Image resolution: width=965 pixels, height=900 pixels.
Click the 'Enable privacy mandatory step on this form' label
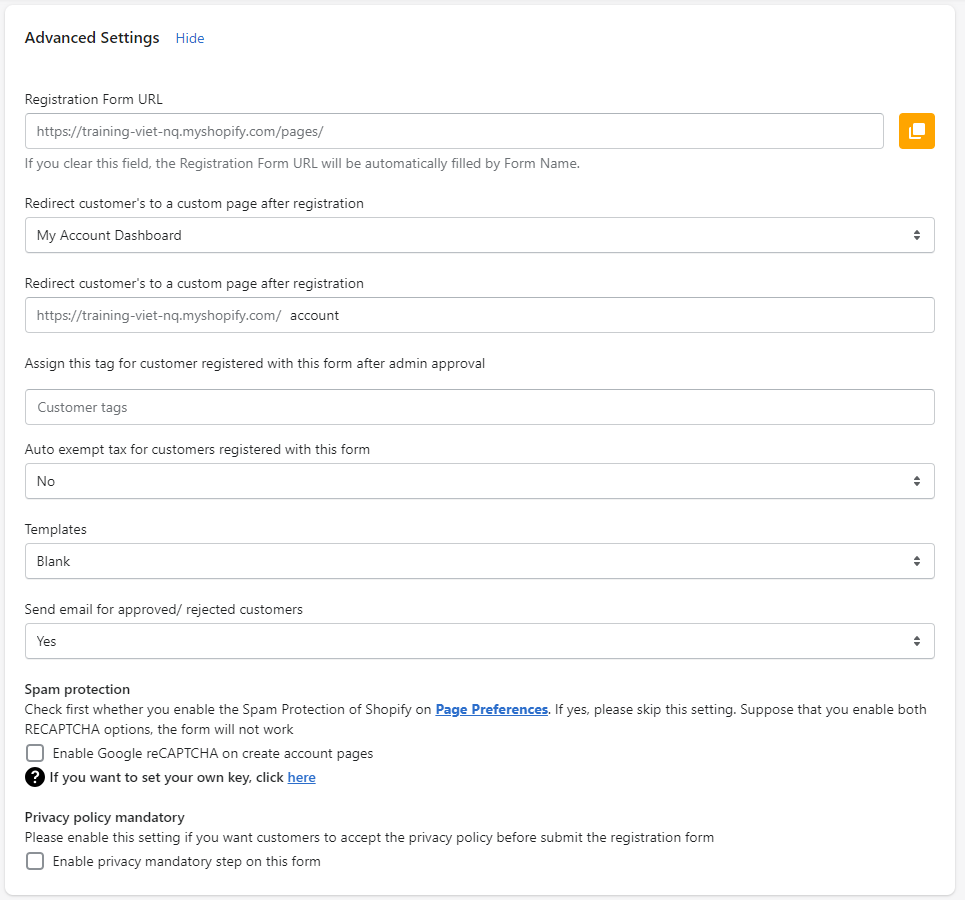click(x=186, y=861)
